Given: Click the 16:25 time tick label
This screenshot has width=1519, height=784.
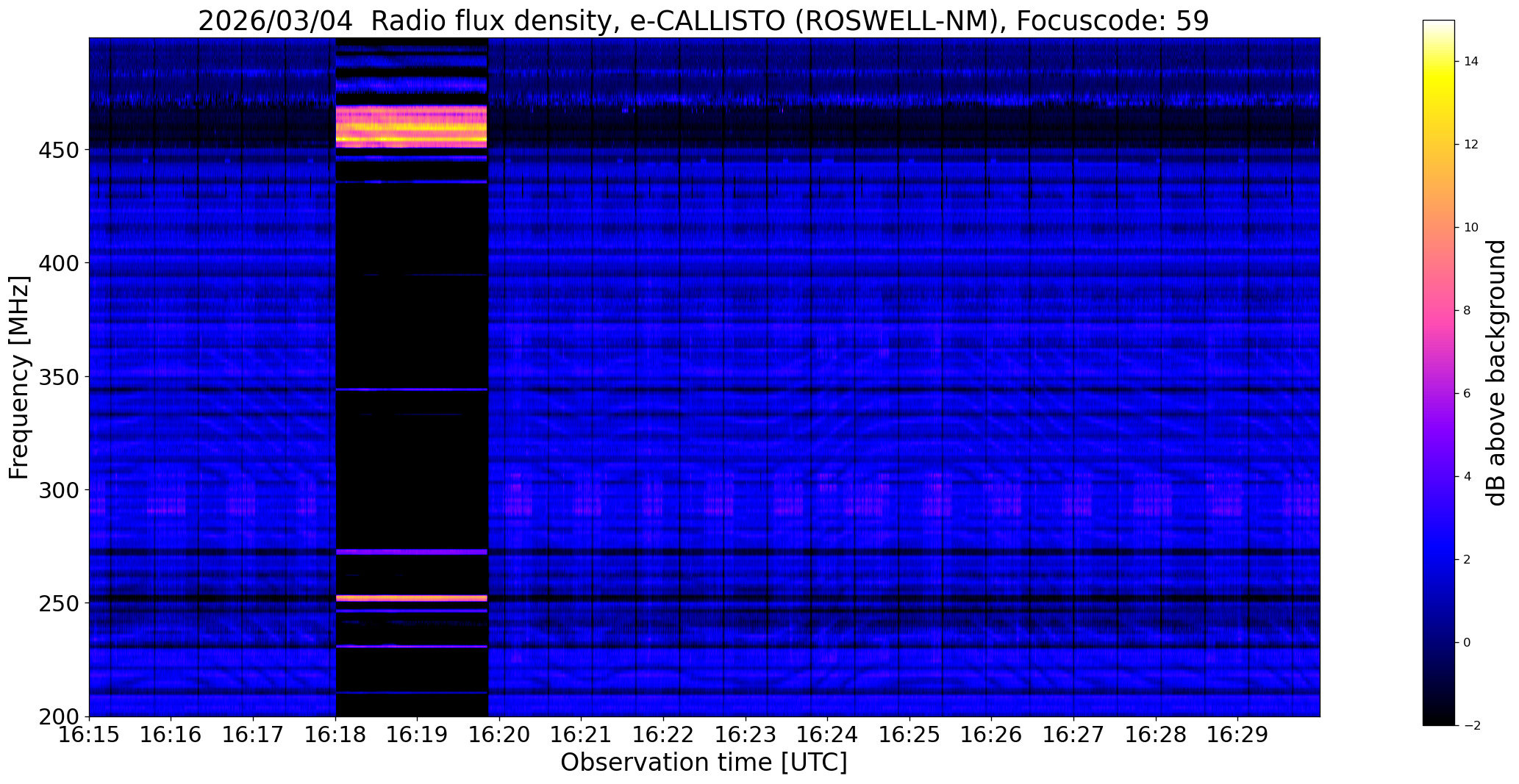Looking at the screenshot, I should (910, 734).
